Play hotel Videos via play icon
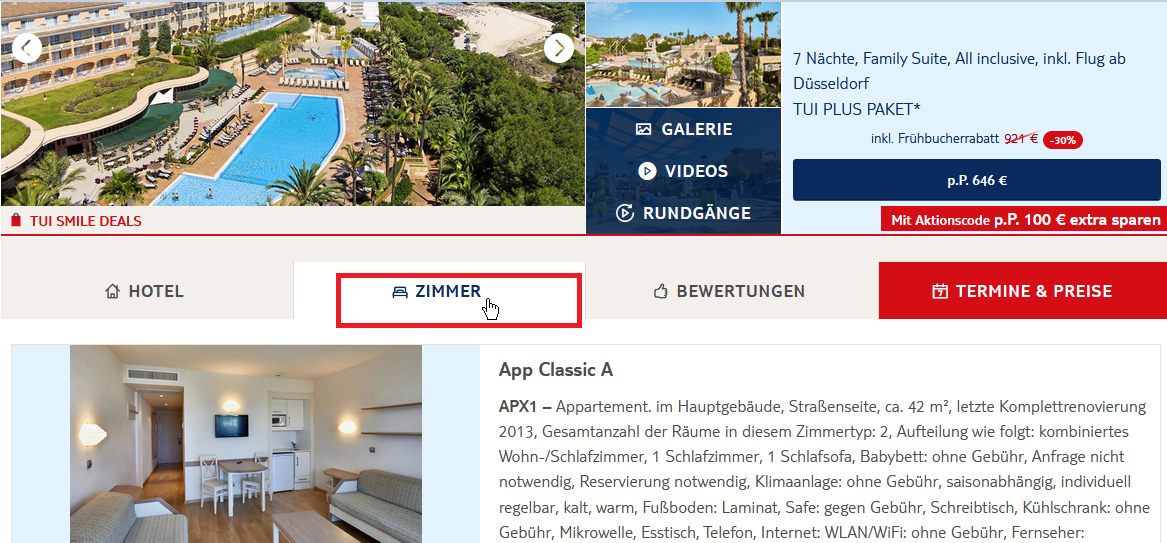This screenshot has width=1167, height=543. click(x=647, y=171)
